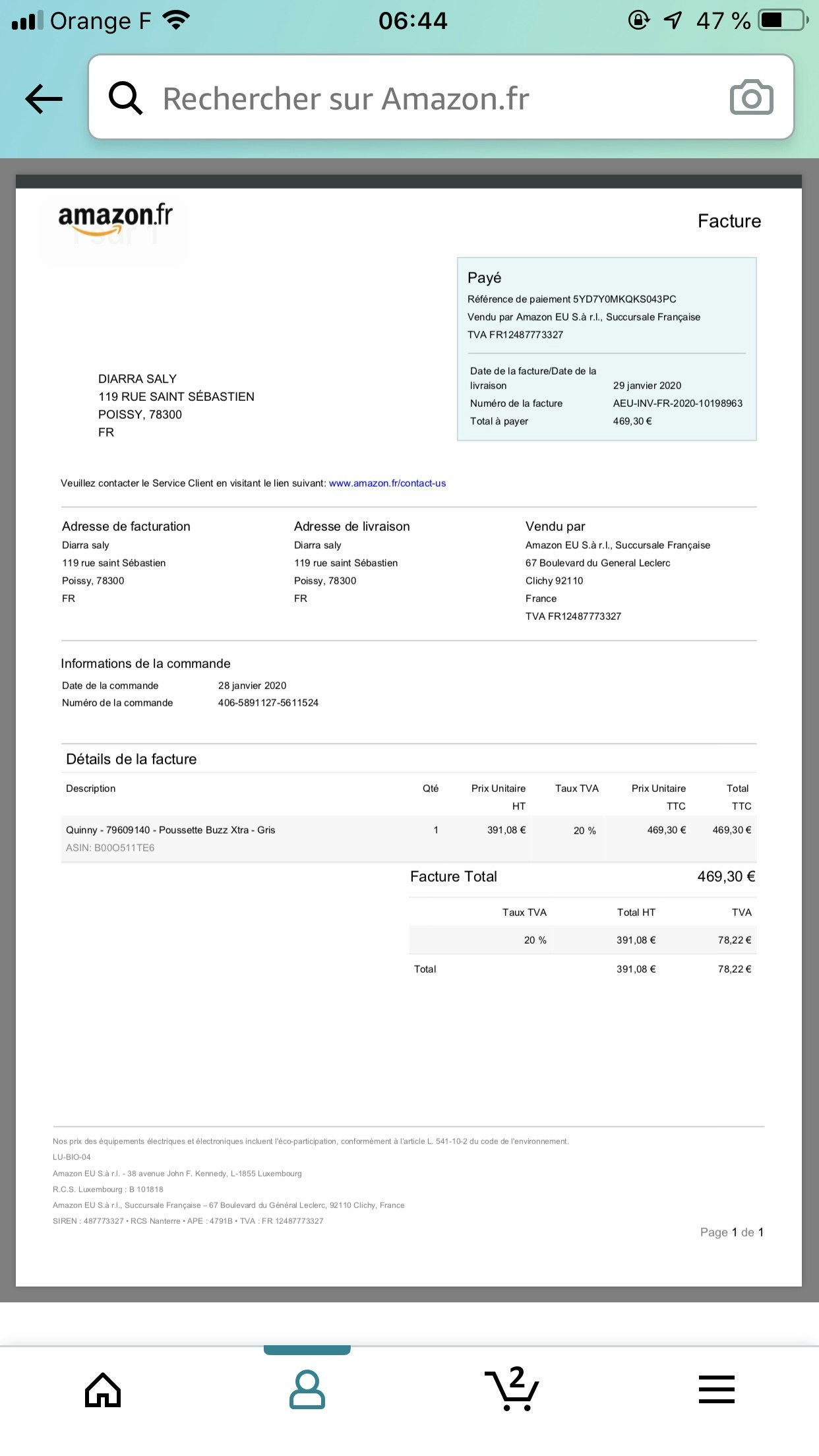Screen dimensions: 819x1456
Task: Tap the Total à payer label
Action: 499,421
